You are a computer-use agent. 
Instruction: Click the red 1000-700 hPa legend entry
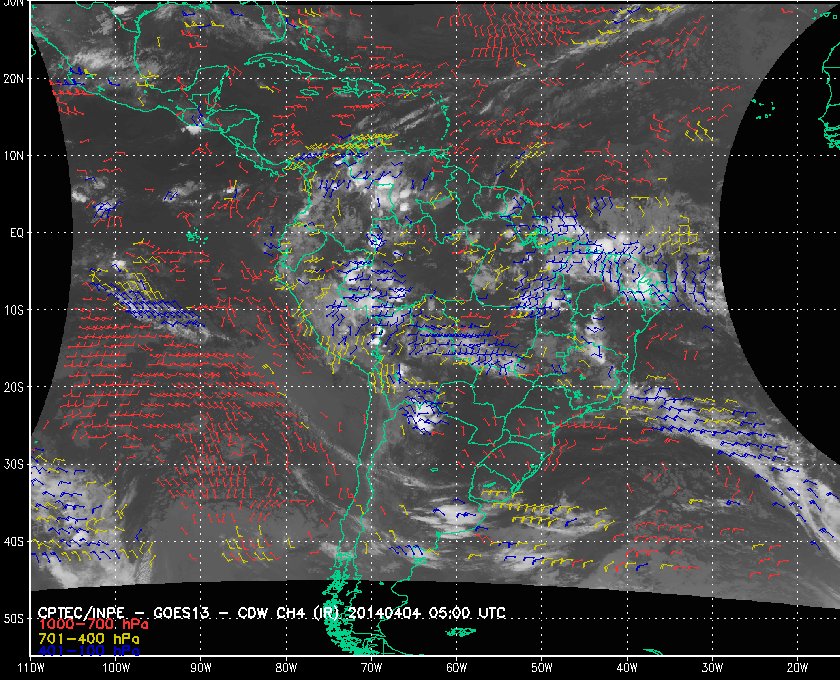click(93, 625)
